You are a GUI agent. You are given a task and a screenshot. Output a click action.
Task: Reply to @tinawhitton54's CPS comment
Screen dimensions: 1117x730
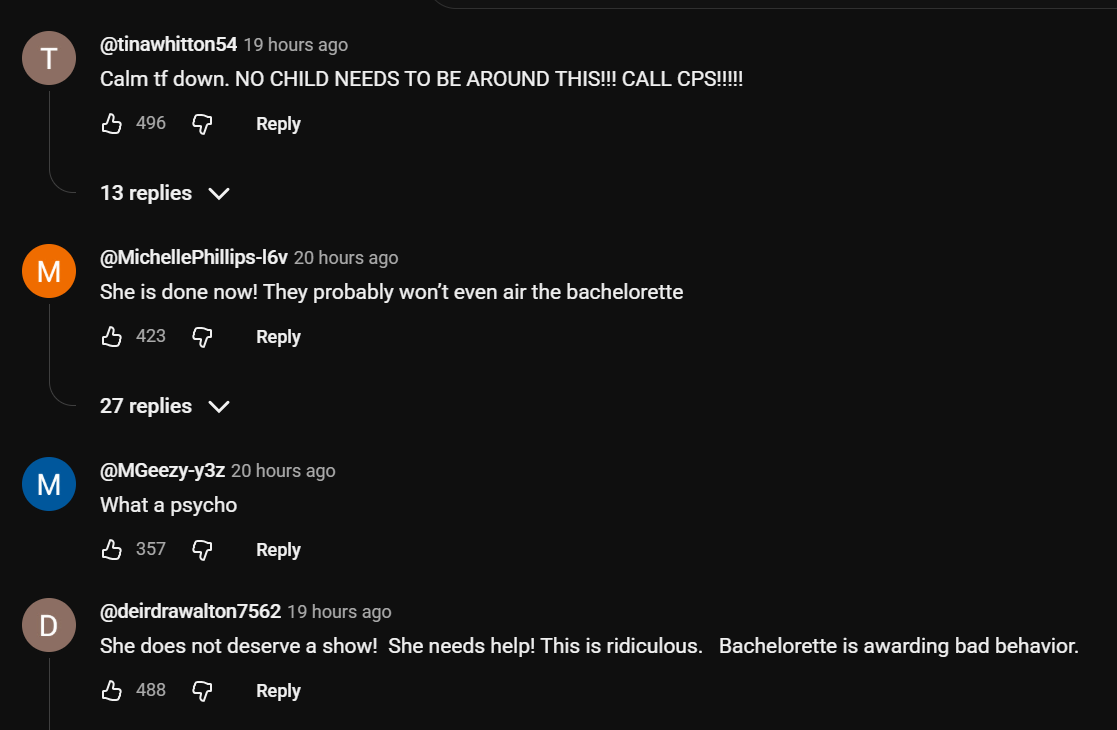pyautogui.click(x=278, y=124)
